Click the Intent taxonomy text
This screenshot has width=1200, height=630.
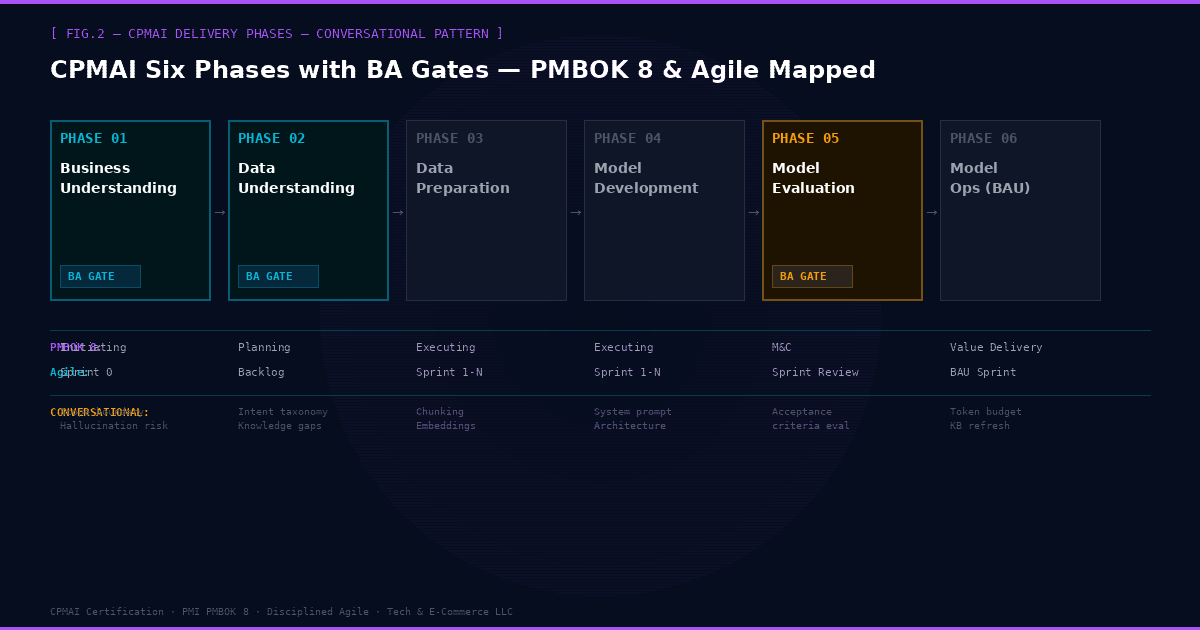coord(283,412)
